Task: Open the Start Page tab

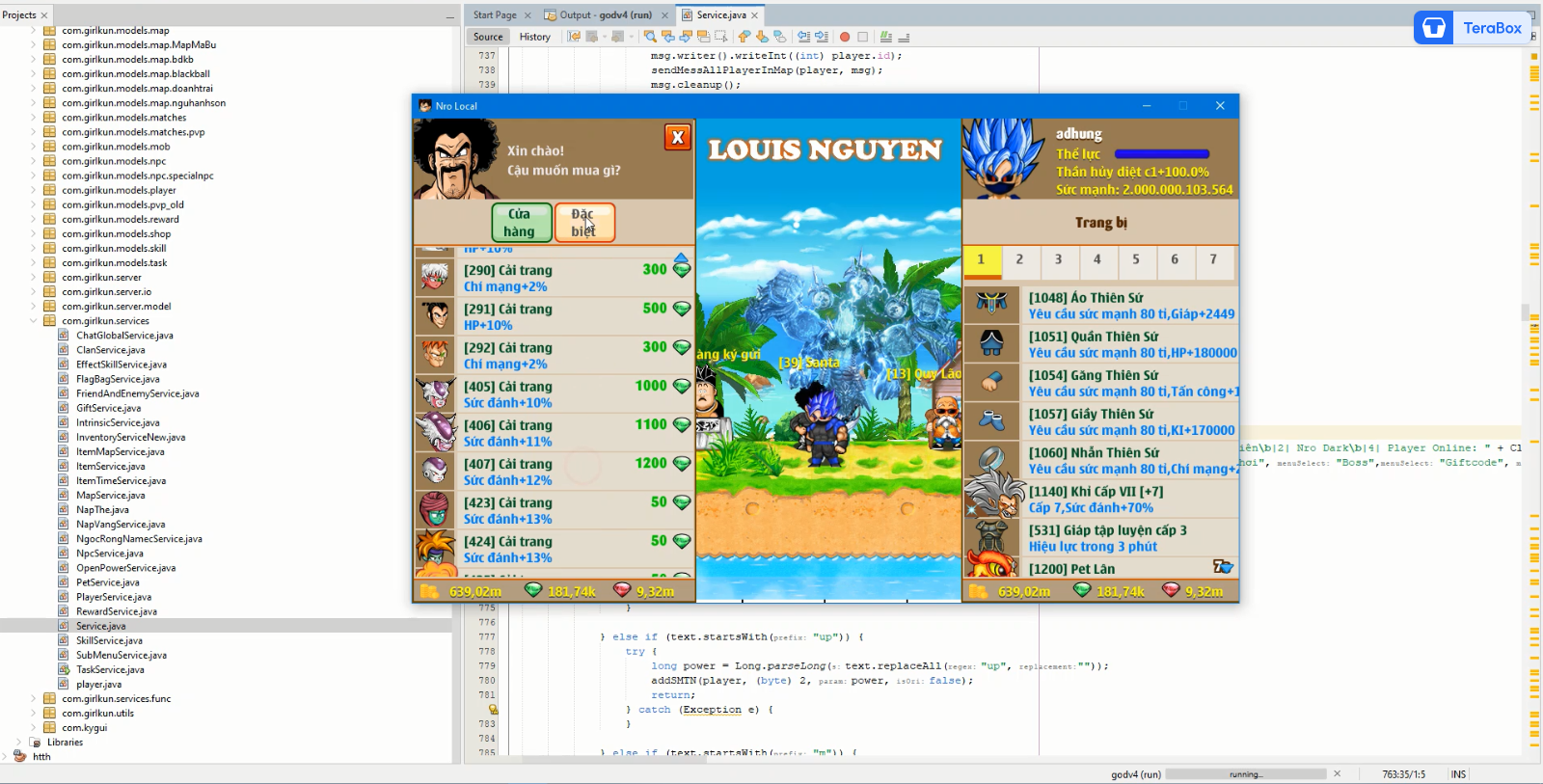Action: click(x=495, y=15)
